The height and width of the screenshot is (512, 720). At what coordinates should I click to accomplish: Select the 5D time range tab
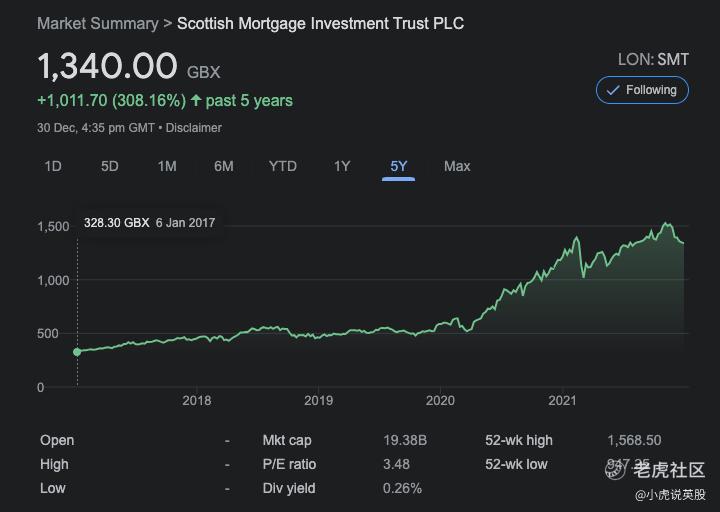tap(110, 166)
